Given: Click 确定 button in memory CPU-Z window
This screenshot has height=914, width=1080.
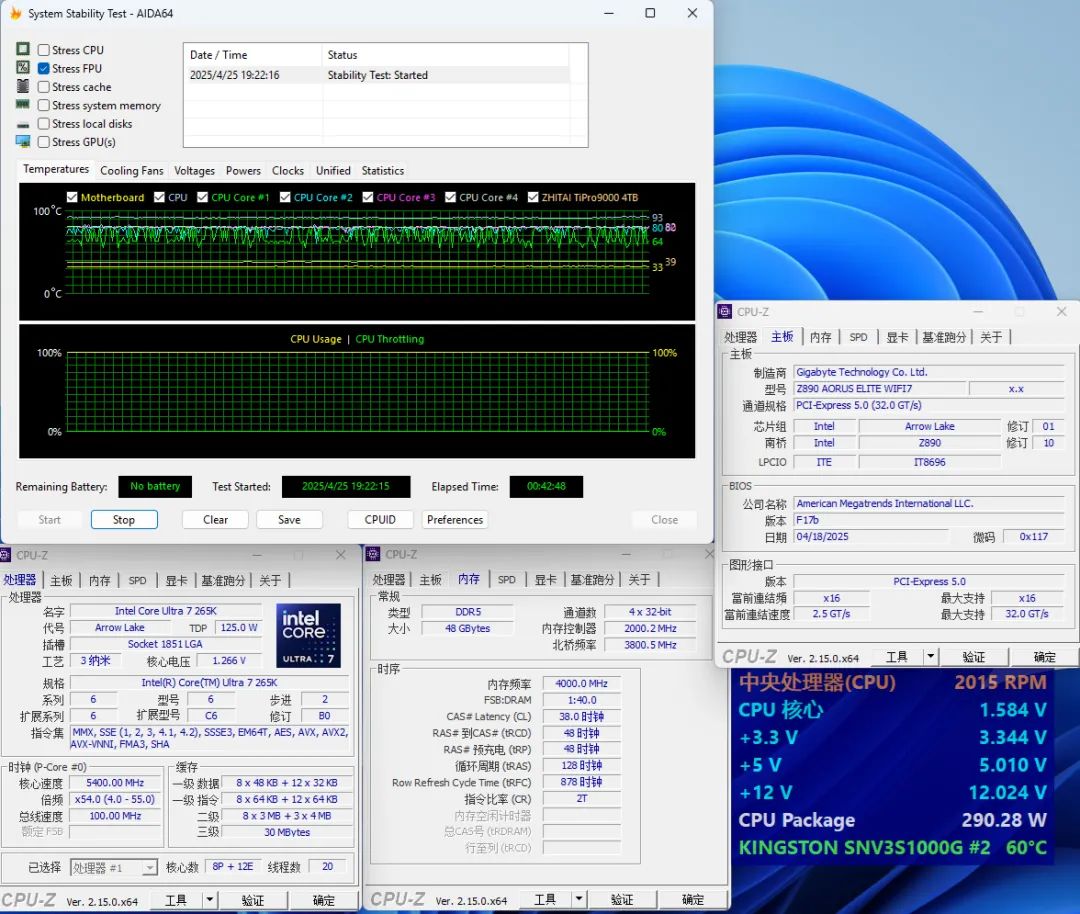Looking at the screenshot, I should click(693, 900).
